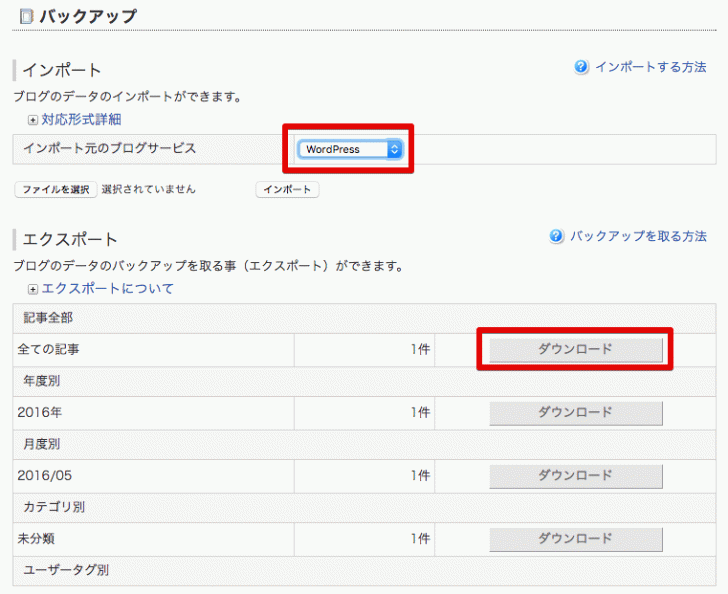Click the help icon next to バックアップを取る方法

point(557,236)
